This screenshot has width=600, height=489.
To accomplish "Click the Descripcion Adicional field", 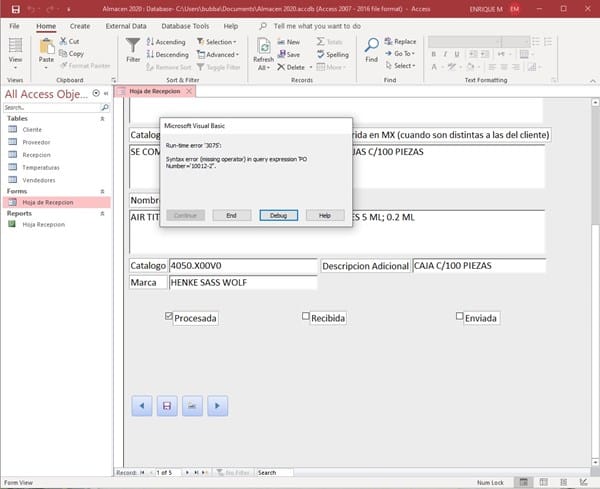I will tap(479, 266).
